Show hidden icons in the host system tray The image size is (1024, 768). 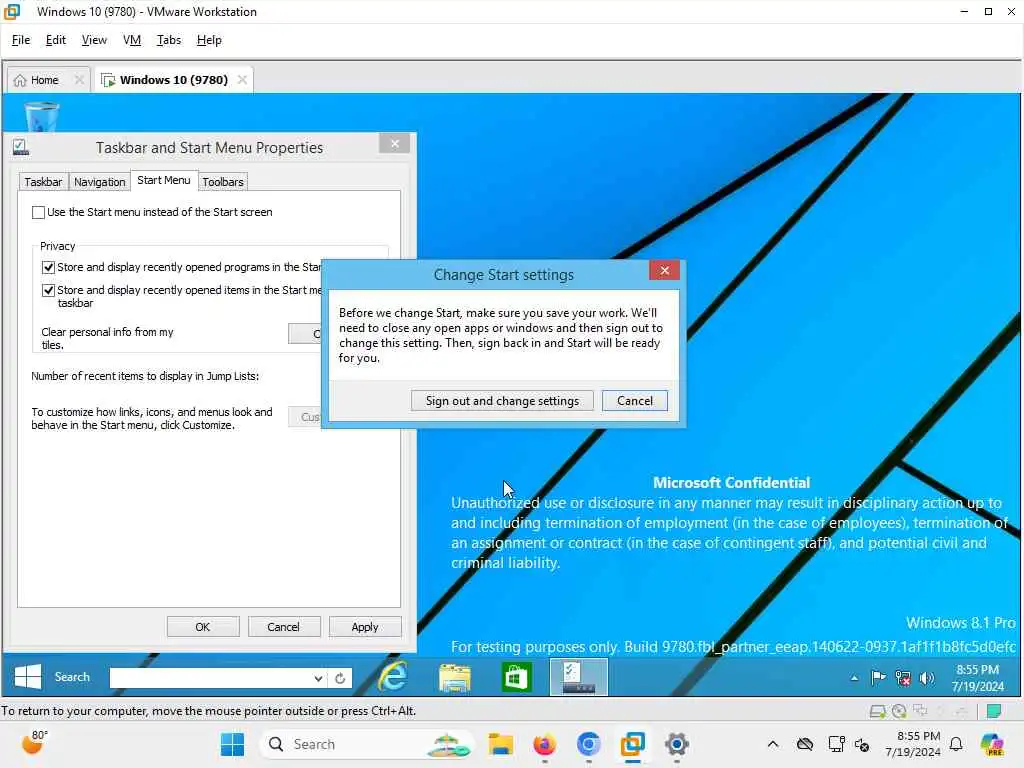pos(773,744)
